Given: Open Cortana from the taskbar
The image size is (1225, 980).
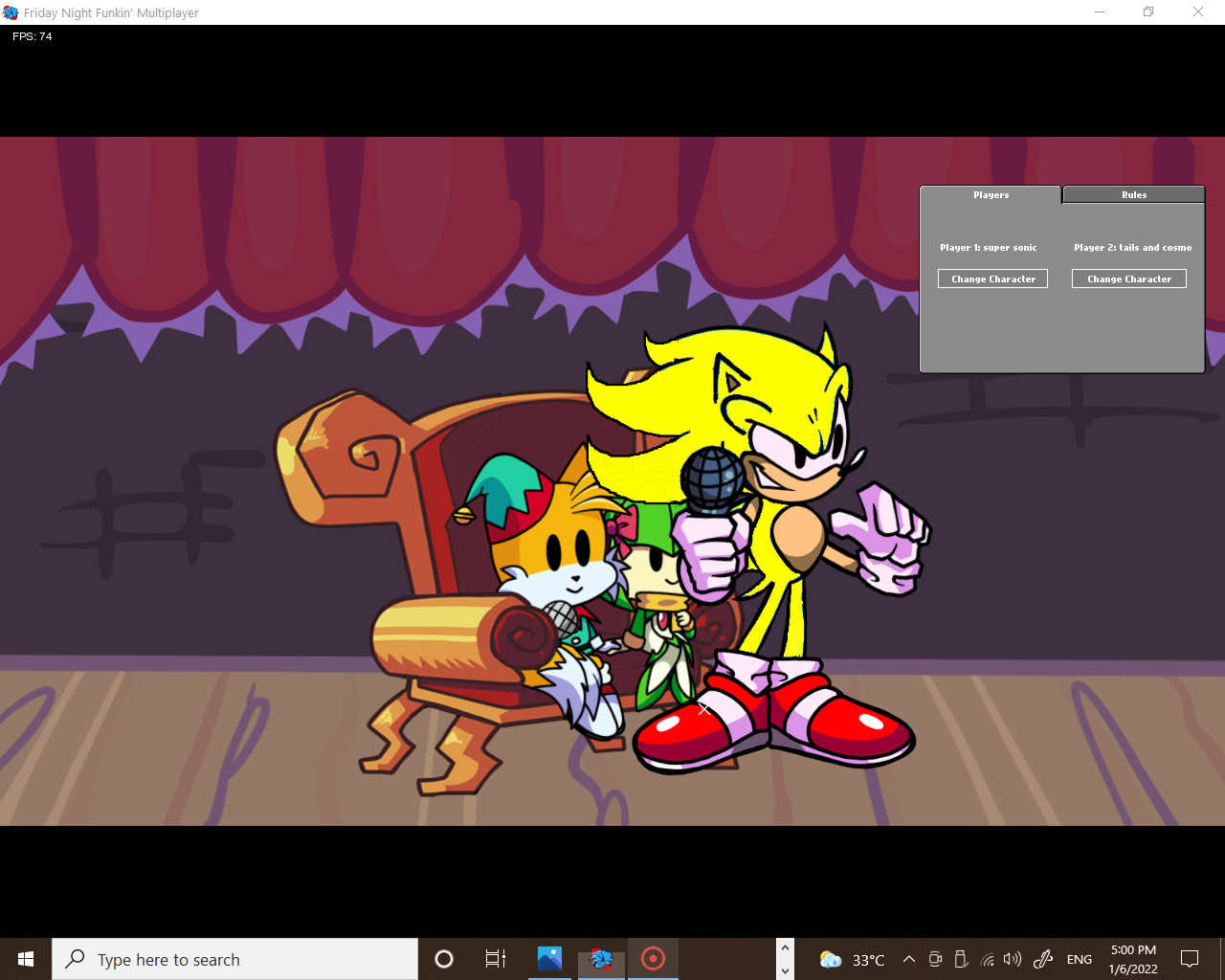Looking at the screenshot, I should (443, 959).
